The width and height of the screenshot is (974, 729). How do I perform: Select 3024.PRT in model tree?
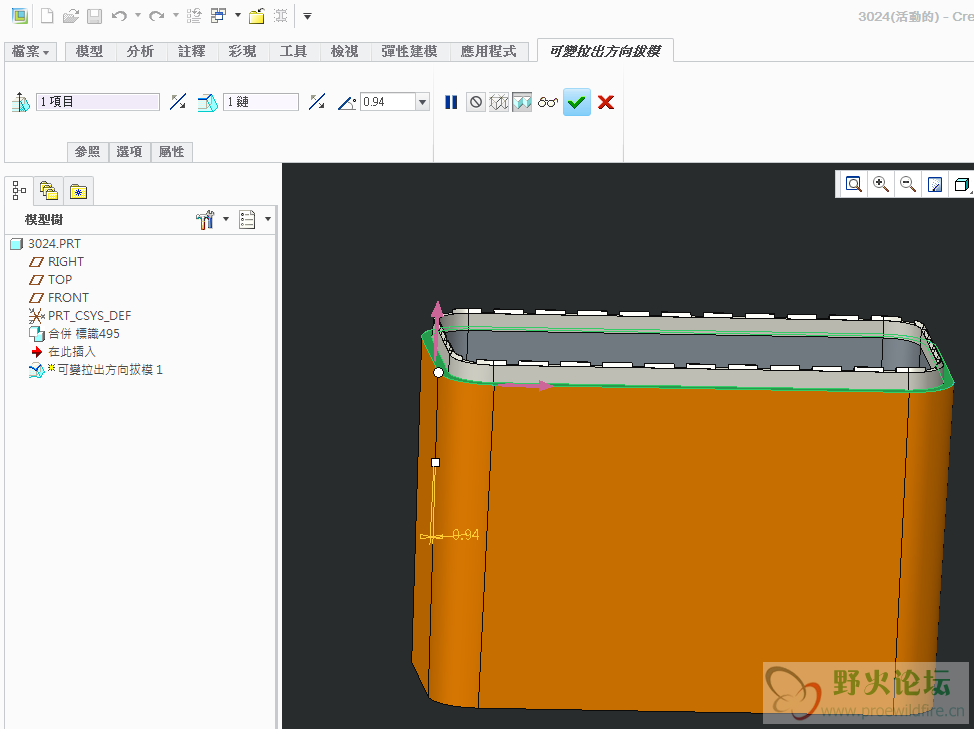46,244
